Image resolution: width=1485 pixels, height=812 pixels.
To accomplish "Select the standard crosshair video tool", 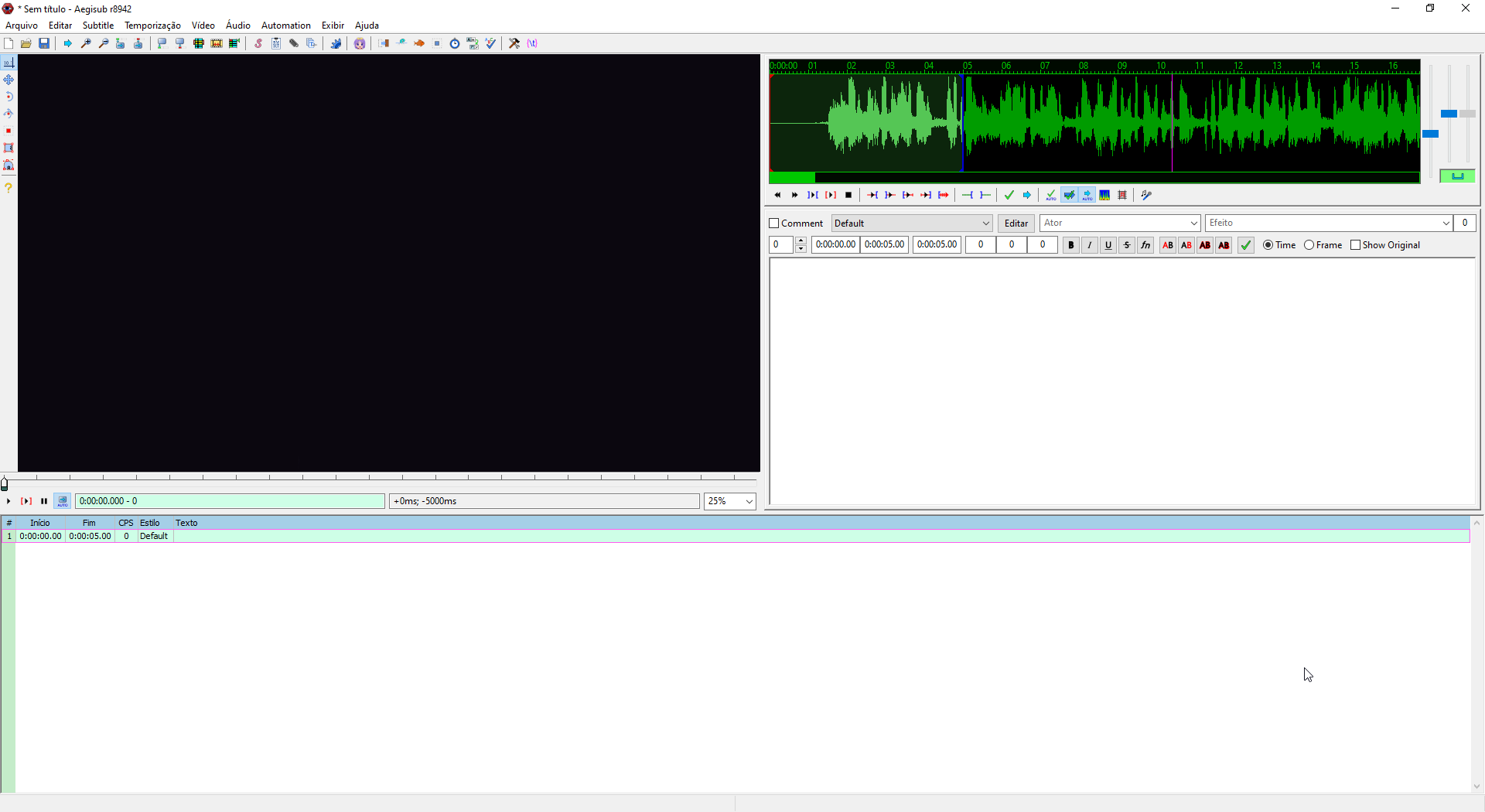I will click(9, 63).
